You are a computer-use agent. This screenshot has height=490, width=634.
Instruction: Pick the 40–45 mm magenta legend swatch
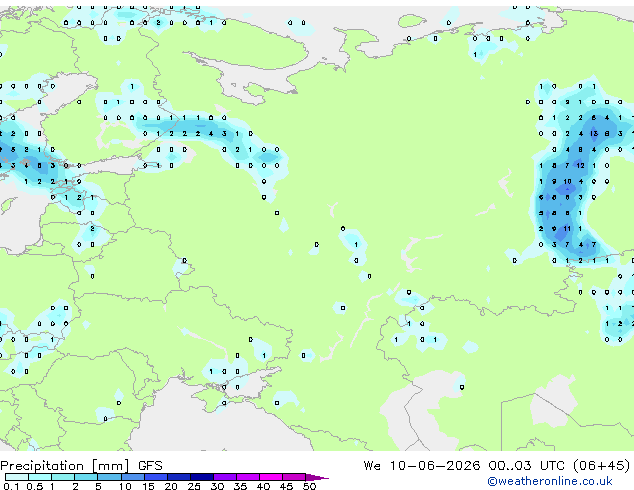tap(271, 477)
